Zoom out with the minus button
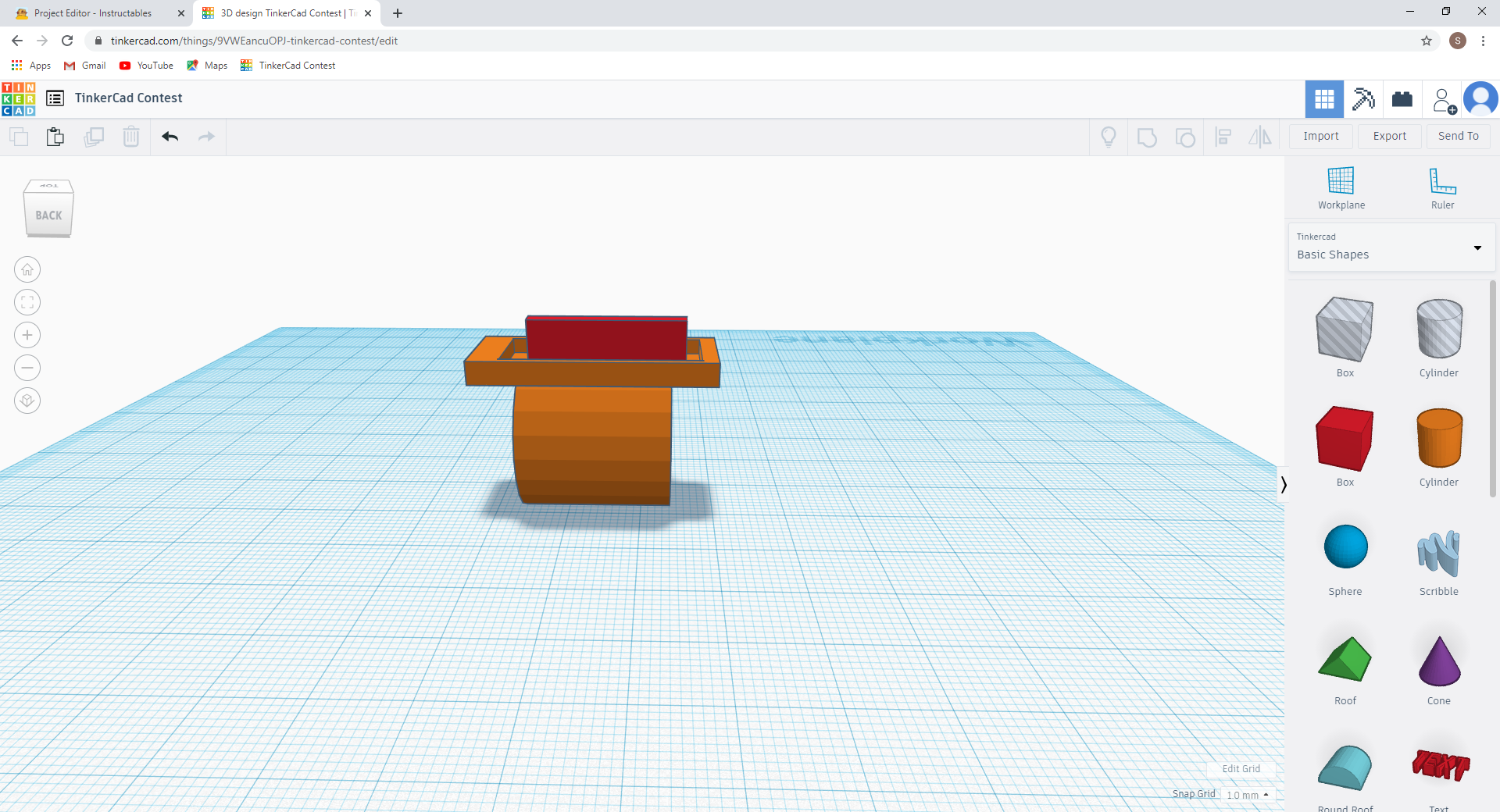Image resolution: width=1500 pixels, height=812 pixels. pos(27,368)
